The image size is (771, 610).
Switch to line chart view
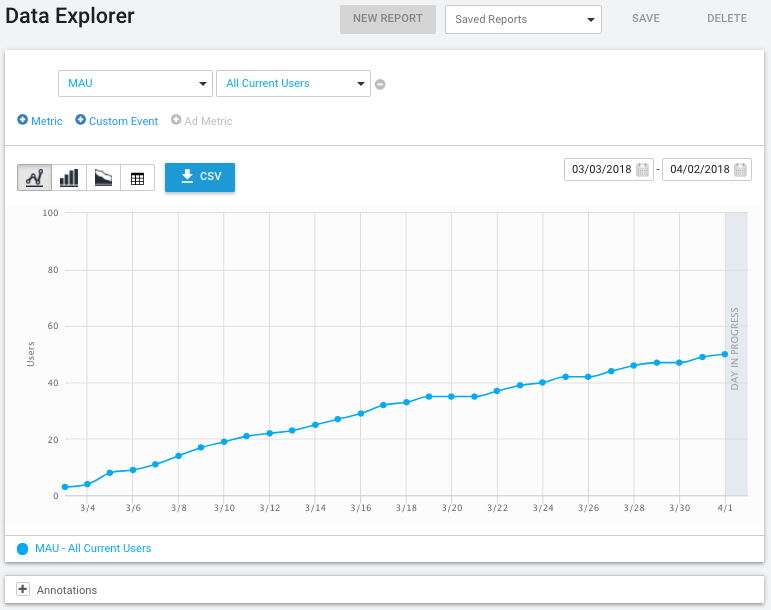35,178
